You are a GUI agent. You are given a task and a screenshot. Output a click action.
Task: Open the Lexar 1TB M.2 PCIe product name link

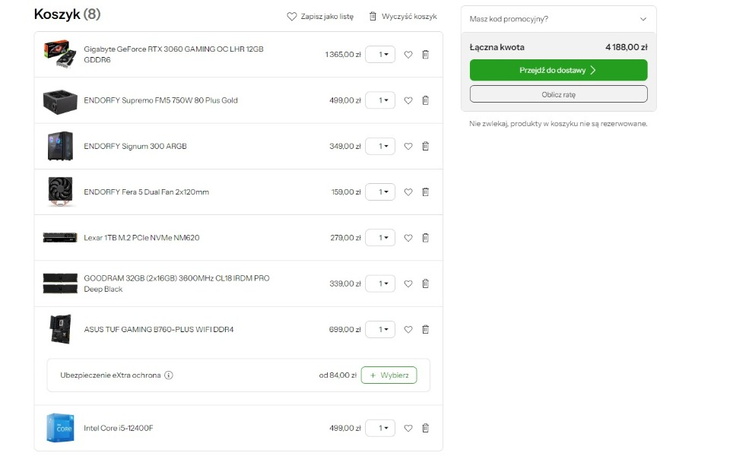click(x=141, y=238)
